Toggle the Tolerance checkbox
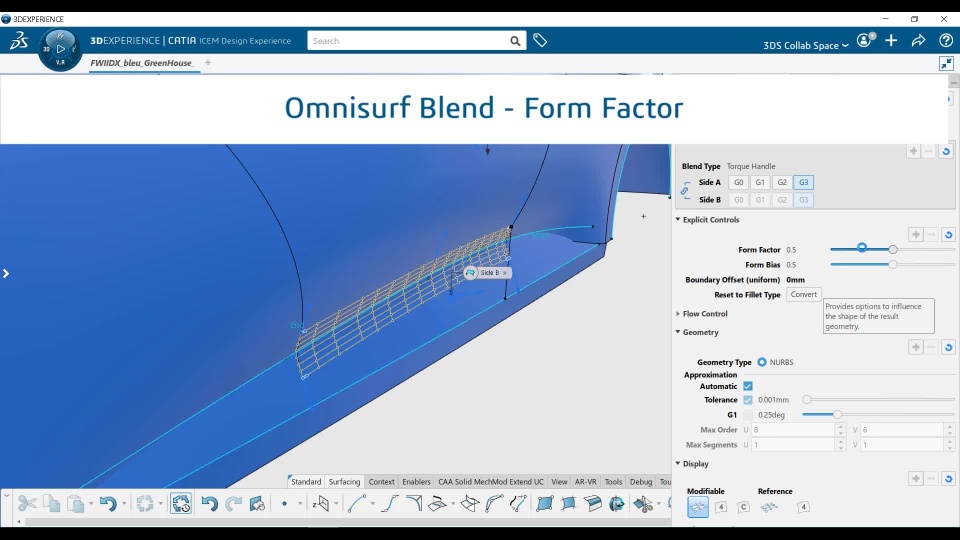The image size is (960, 540). point(748,400)
